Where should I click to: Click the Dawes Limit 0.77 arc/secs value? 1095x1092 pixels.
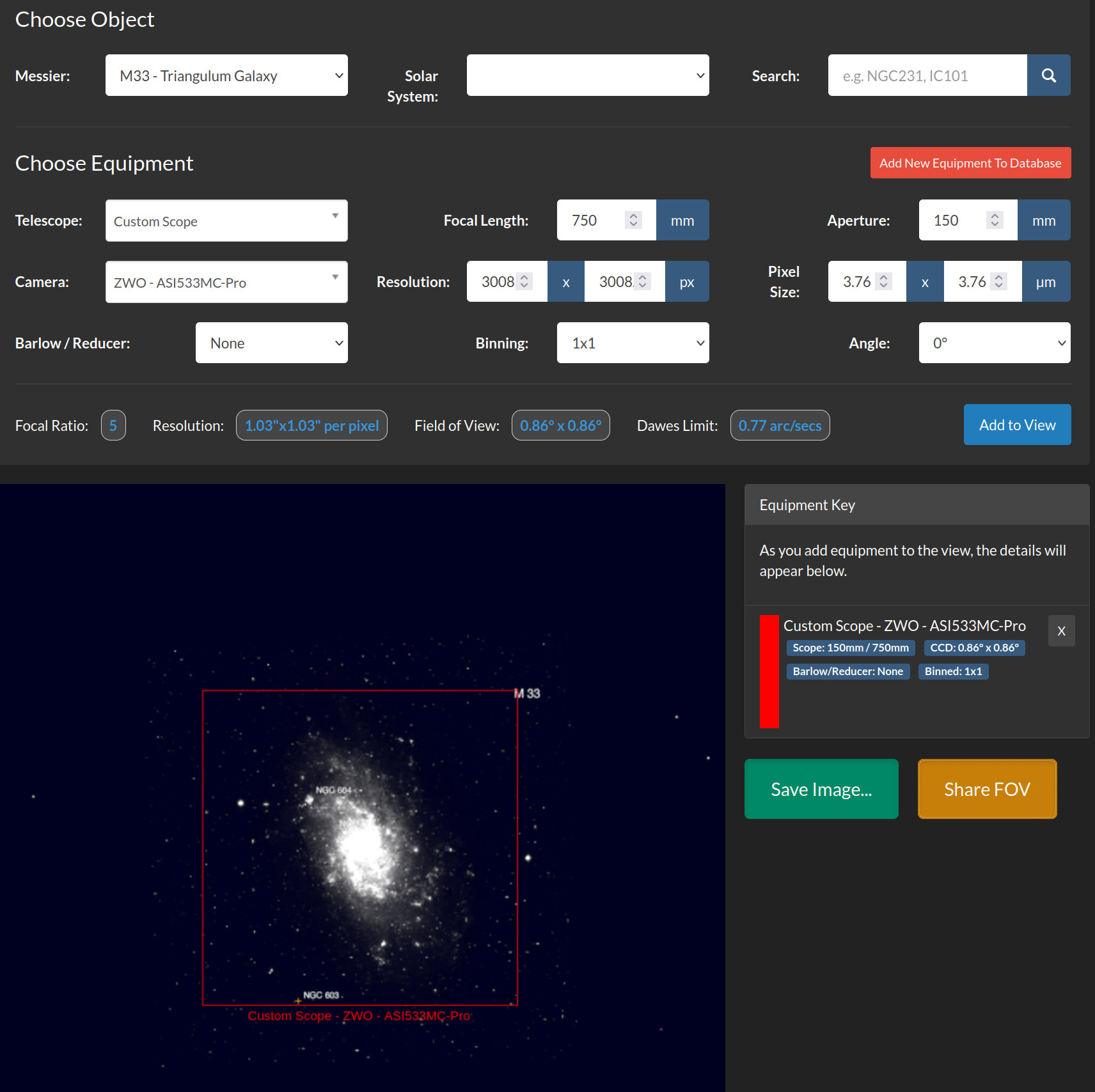coord(780,425)
